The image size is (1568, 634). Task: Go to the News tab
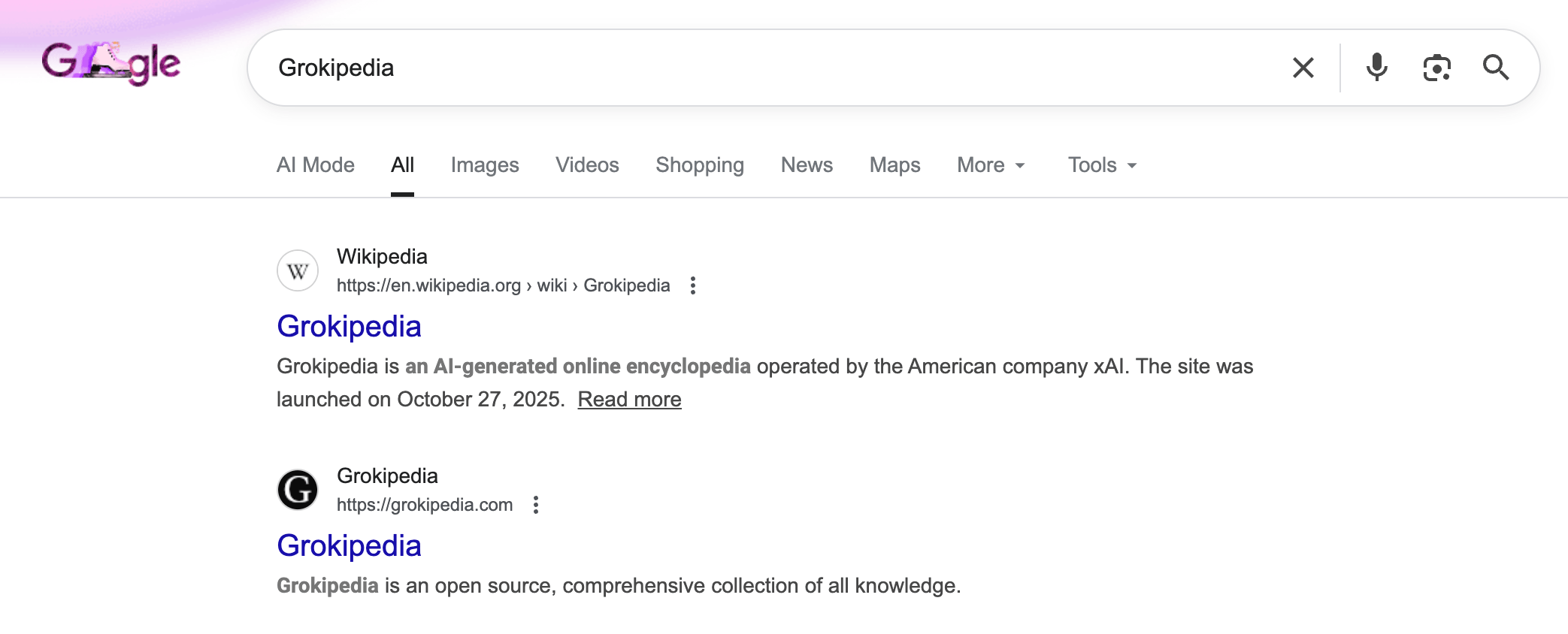click(807, 165)
